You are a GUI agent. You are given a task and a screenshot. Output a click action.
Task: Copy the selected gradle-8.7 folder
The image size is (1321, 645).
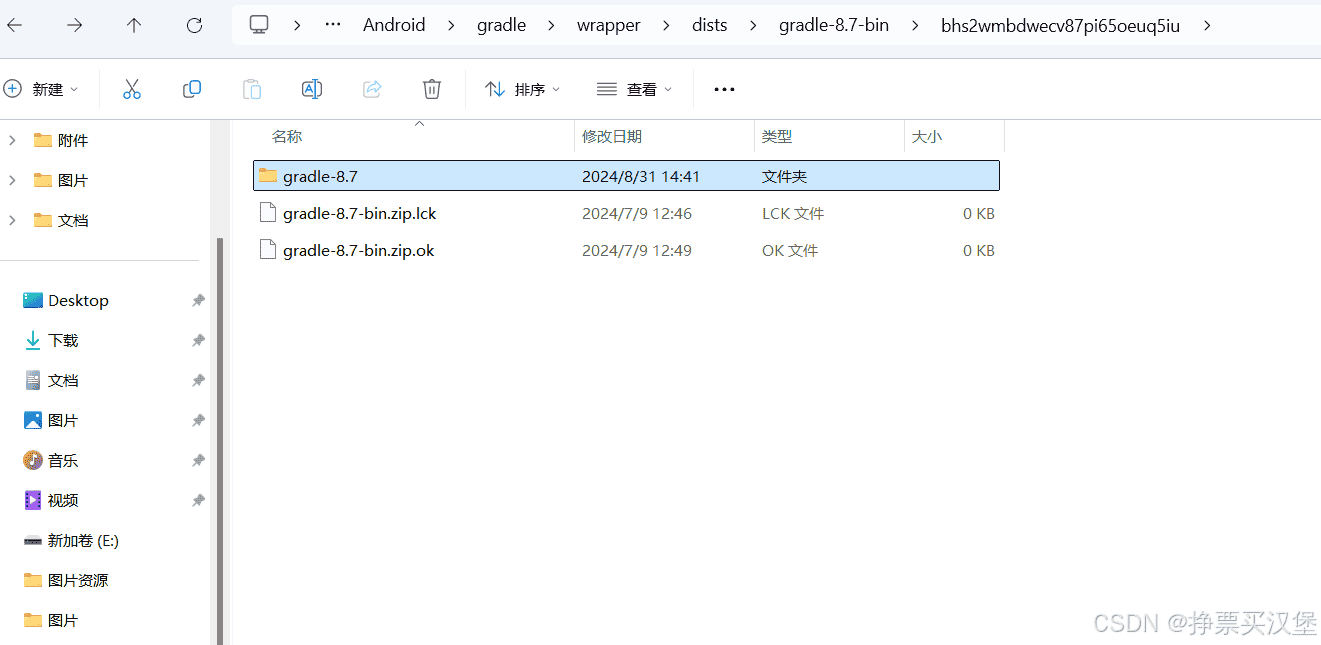tap(191, 88)
